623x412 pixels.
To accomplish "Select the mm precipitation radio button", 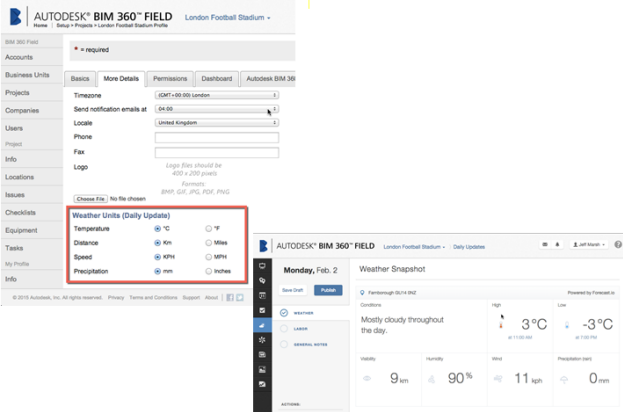I will (157, 271).
